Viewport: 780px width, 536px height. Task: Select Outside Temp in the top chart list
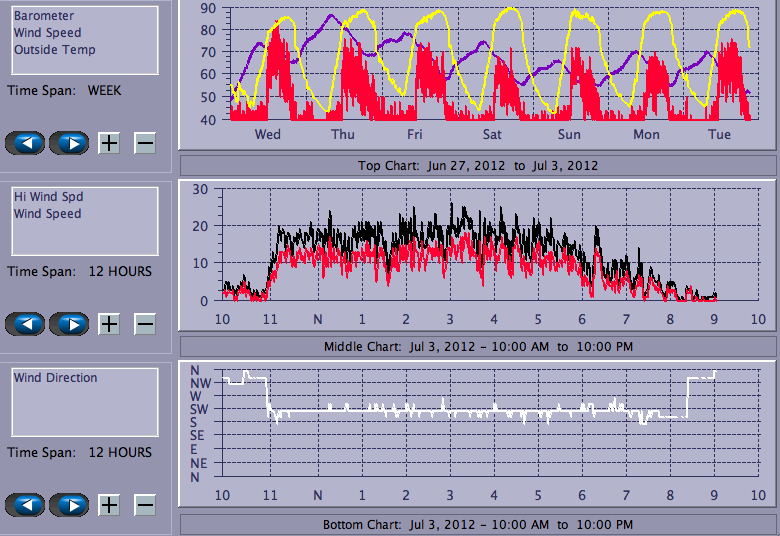(55, 50)
